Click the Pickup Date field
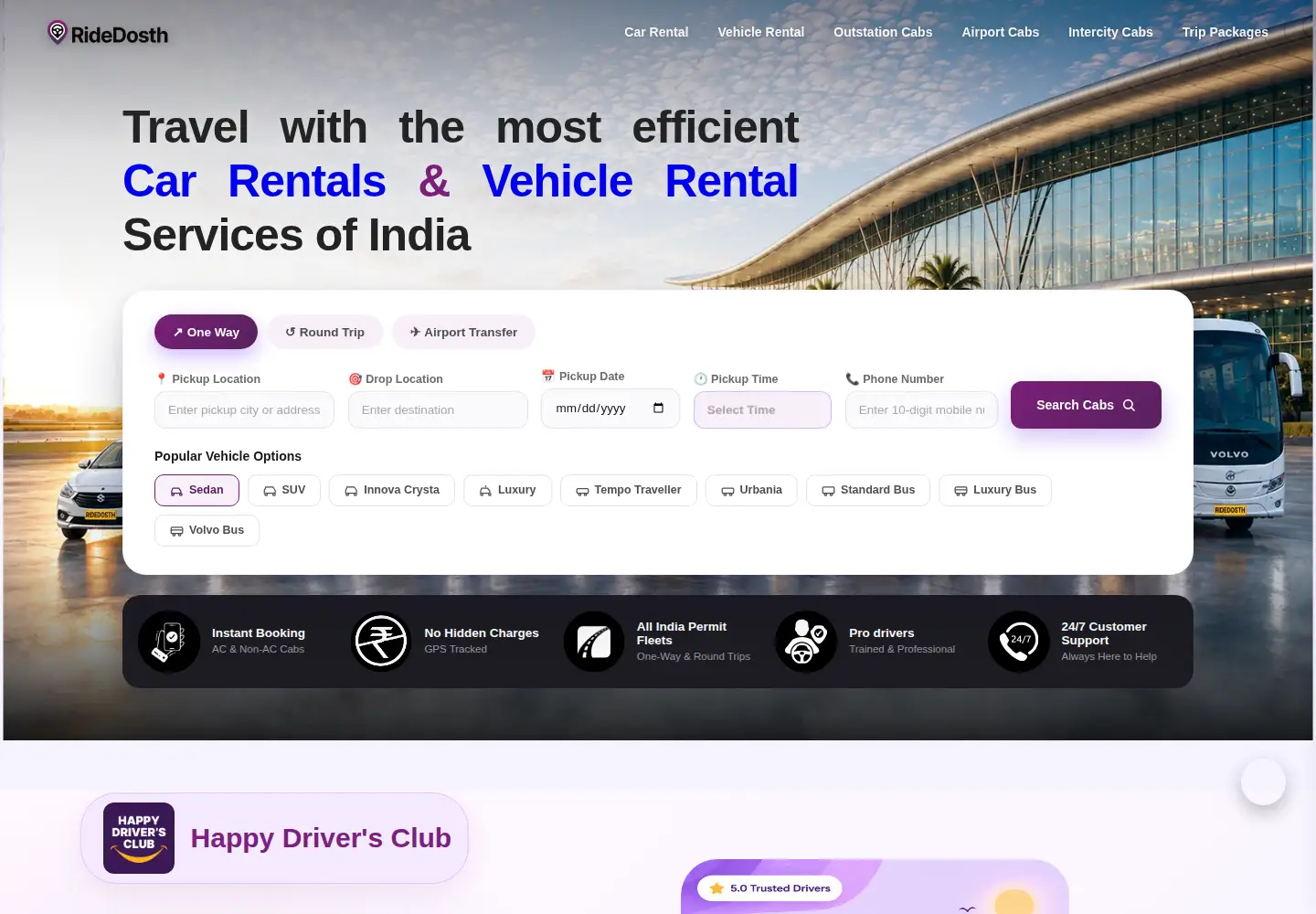1316x914 pixels. point(610,409)
